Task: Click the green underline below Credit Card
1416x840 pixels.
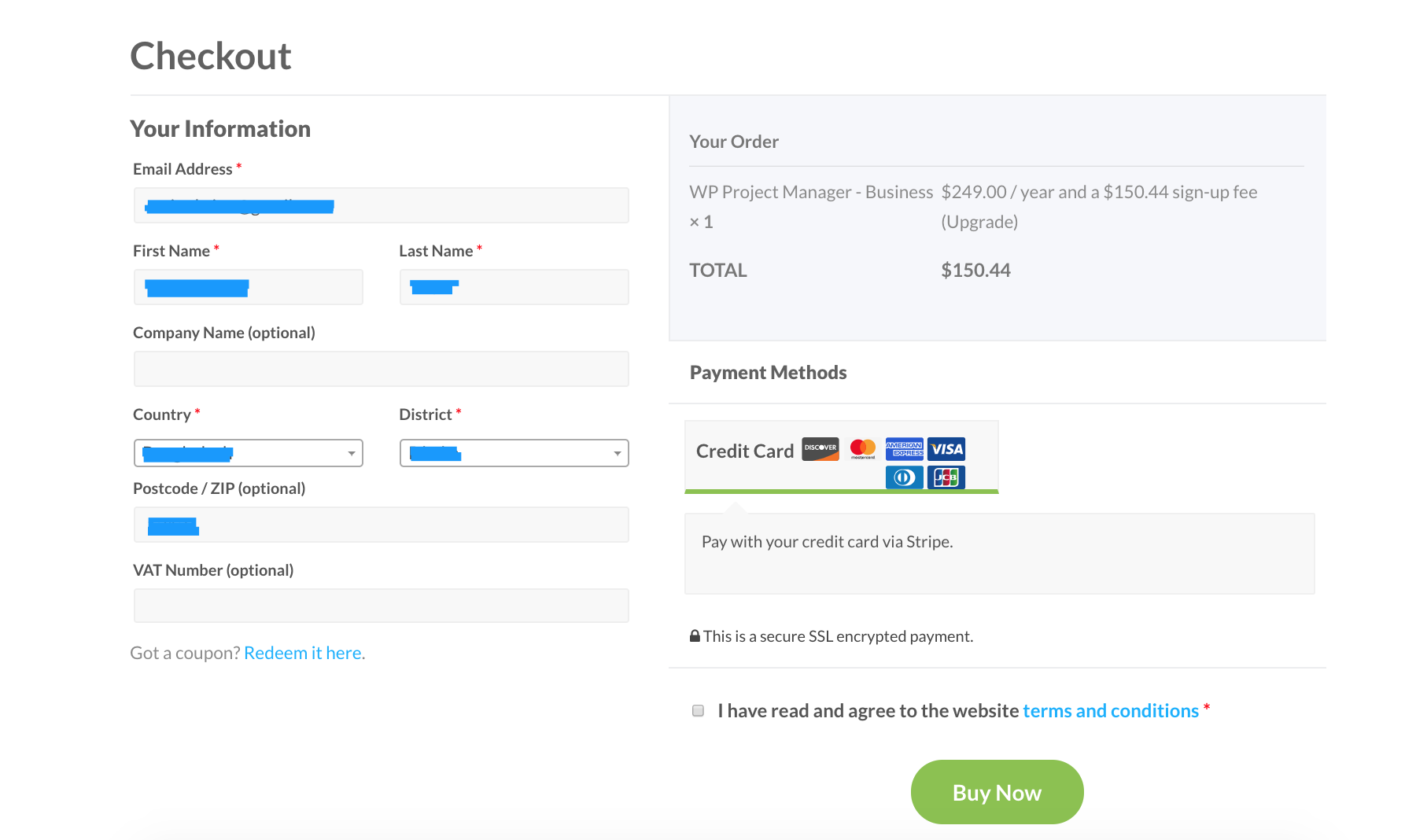Action: [x=842, y=492]
